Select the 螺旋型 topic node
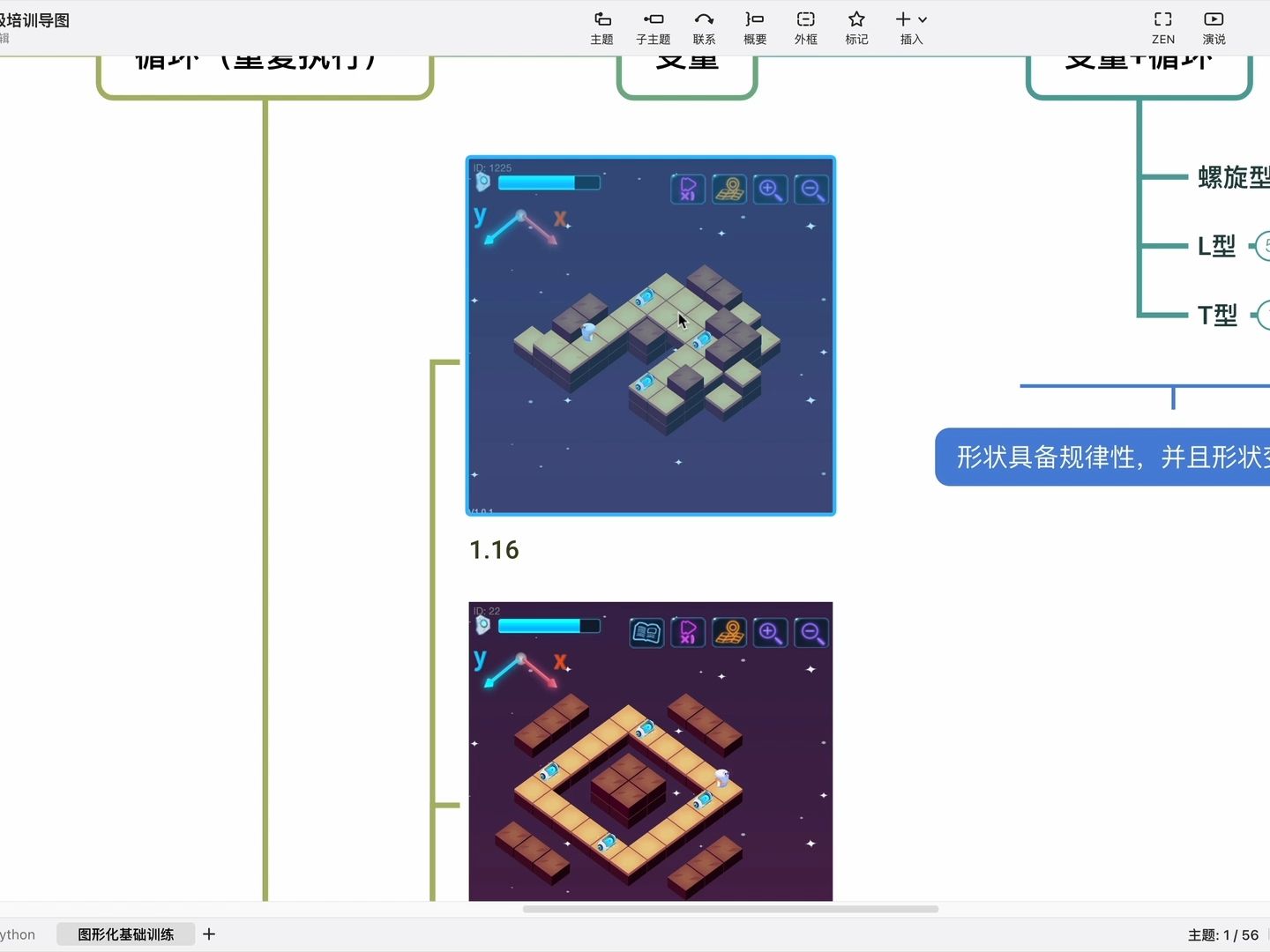The height and width of the screenshot is (952, 1270). coord(1233,176)
